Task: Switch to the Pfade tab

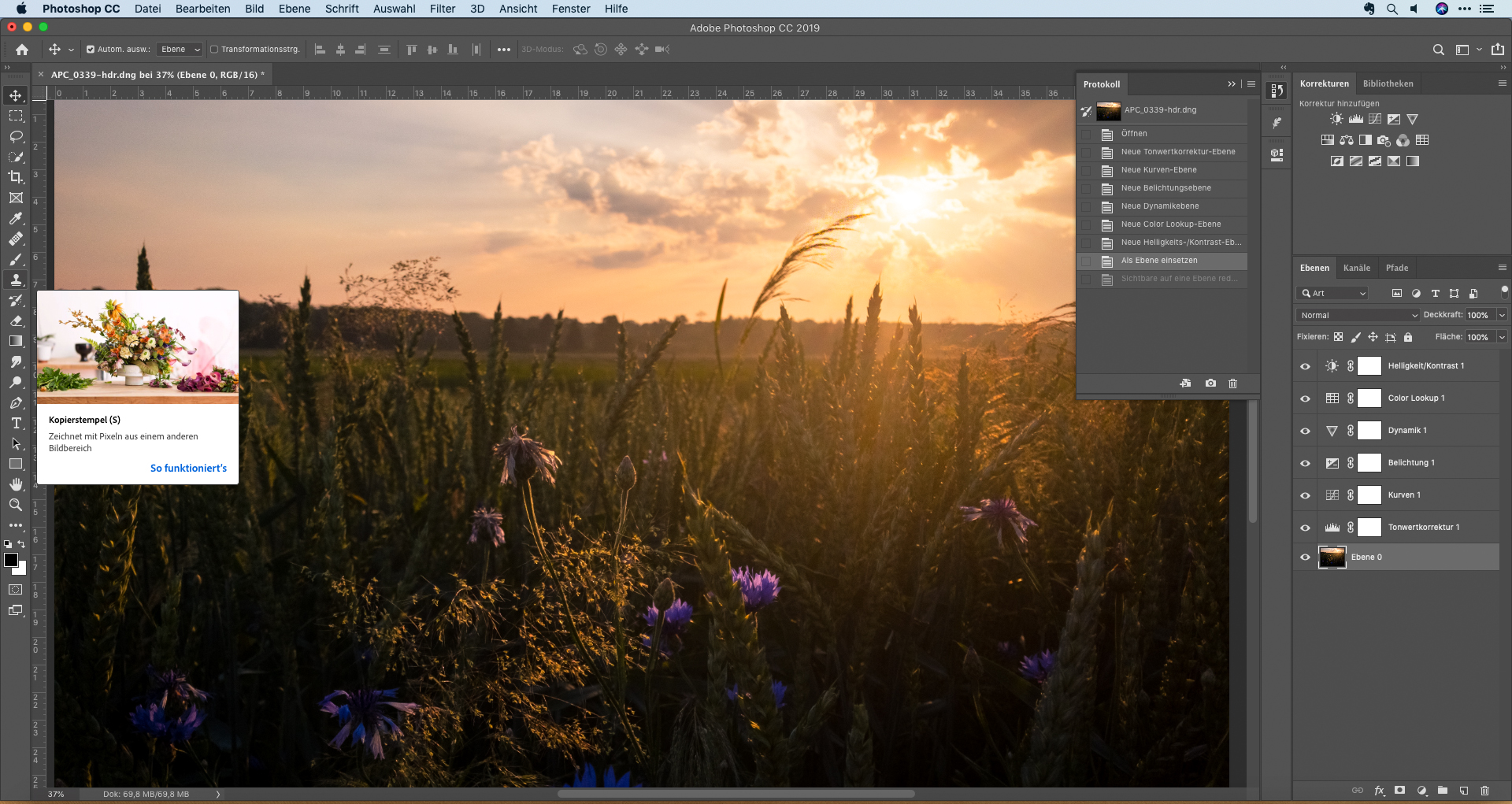Action: pos(1397,268)
